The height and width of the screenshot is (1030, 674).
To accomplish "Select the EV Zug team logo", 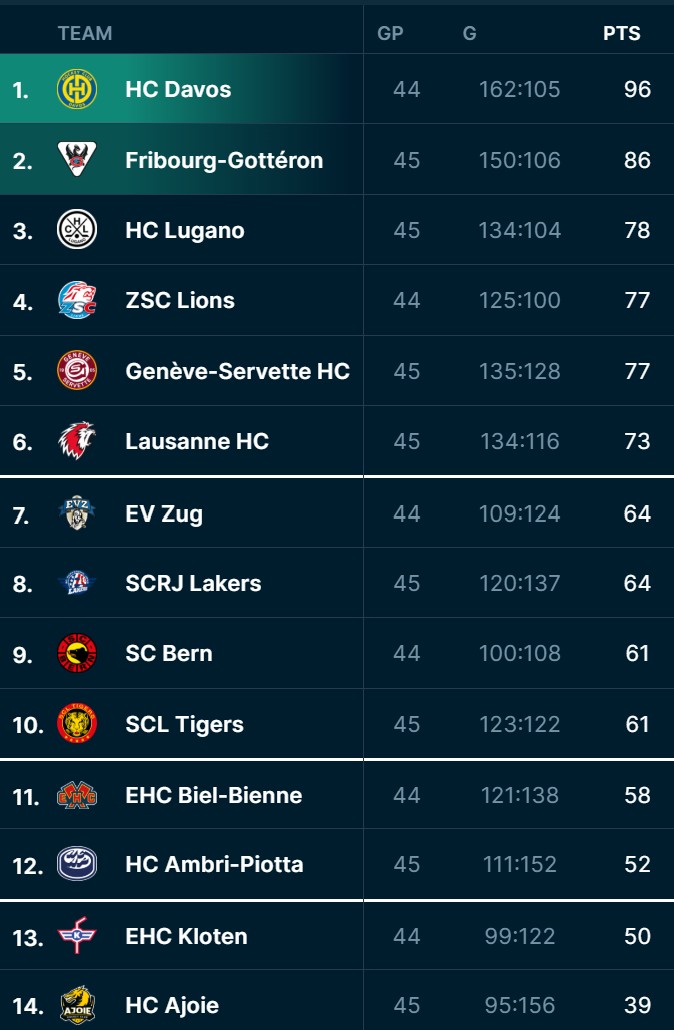I will [x=77, y=514].
